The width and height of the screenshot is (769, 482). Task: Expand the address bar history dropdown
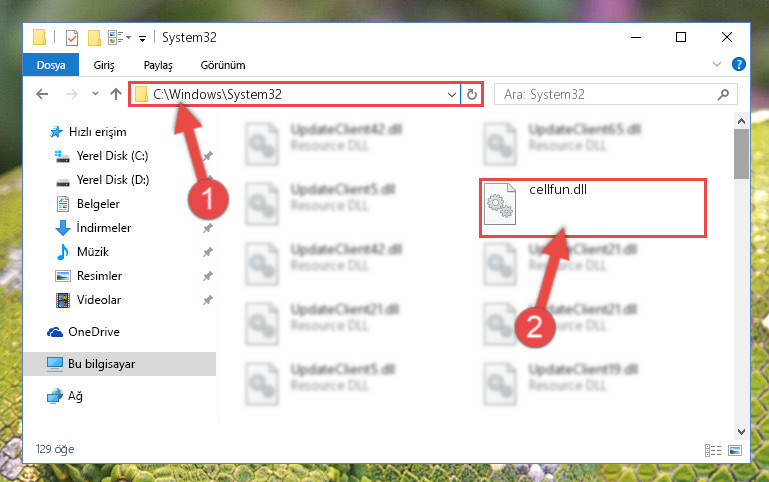click(x=452, y=94)
